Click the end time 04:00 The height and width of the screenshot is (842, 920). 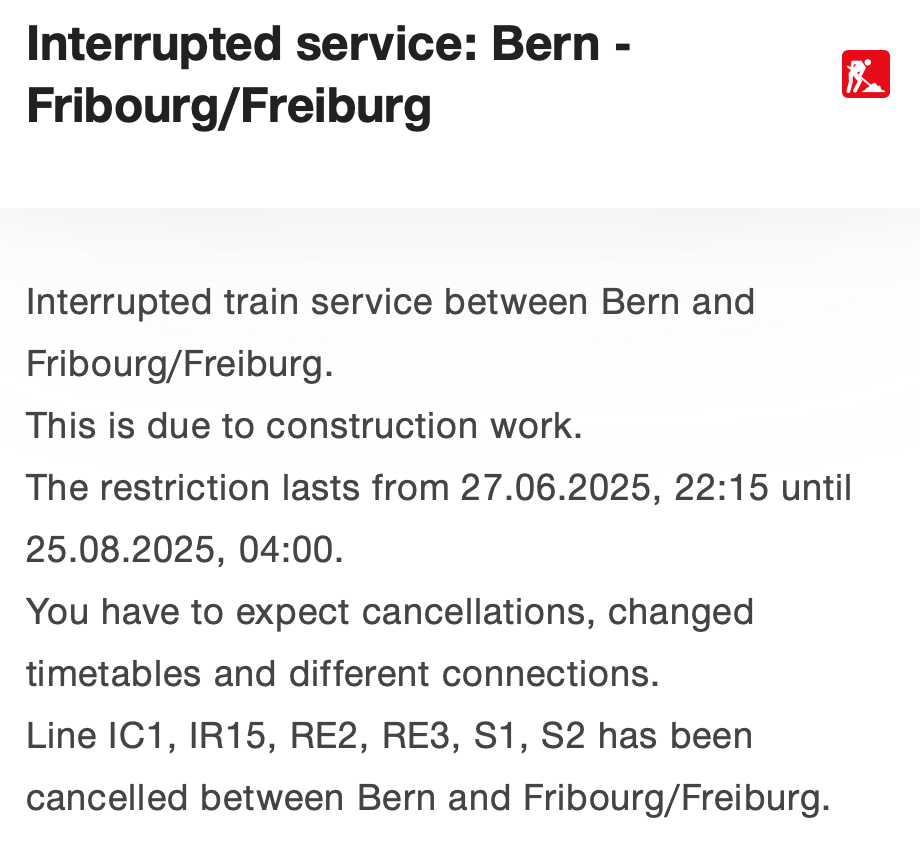[290, 550]
